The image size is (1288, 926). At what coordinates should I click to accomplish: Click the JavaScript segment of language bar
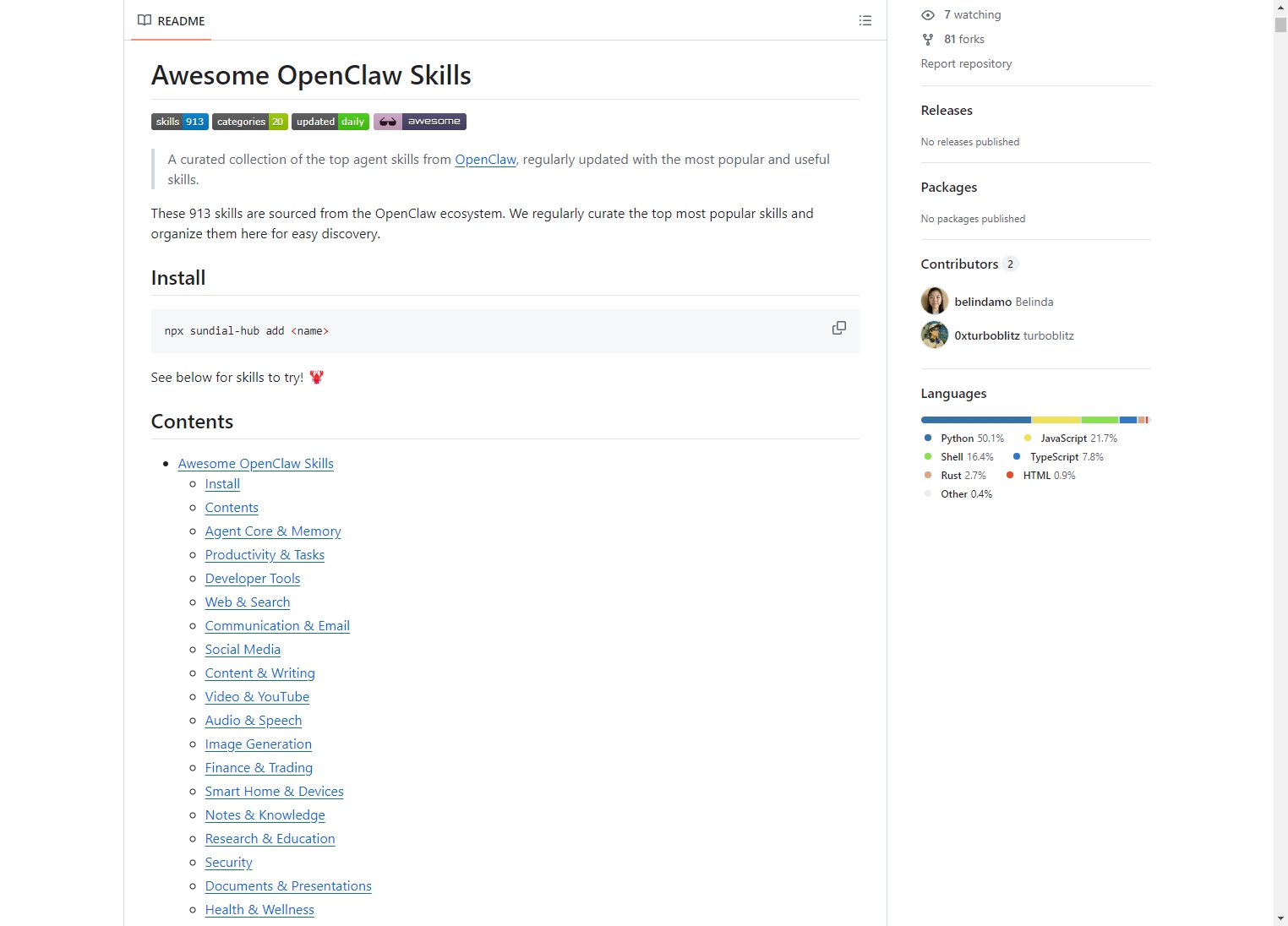click(1056, 420)
